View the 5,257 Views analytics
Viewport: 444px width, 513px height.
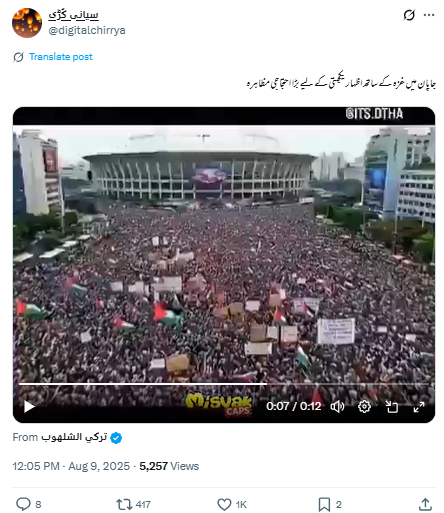[x=169, y=466]
